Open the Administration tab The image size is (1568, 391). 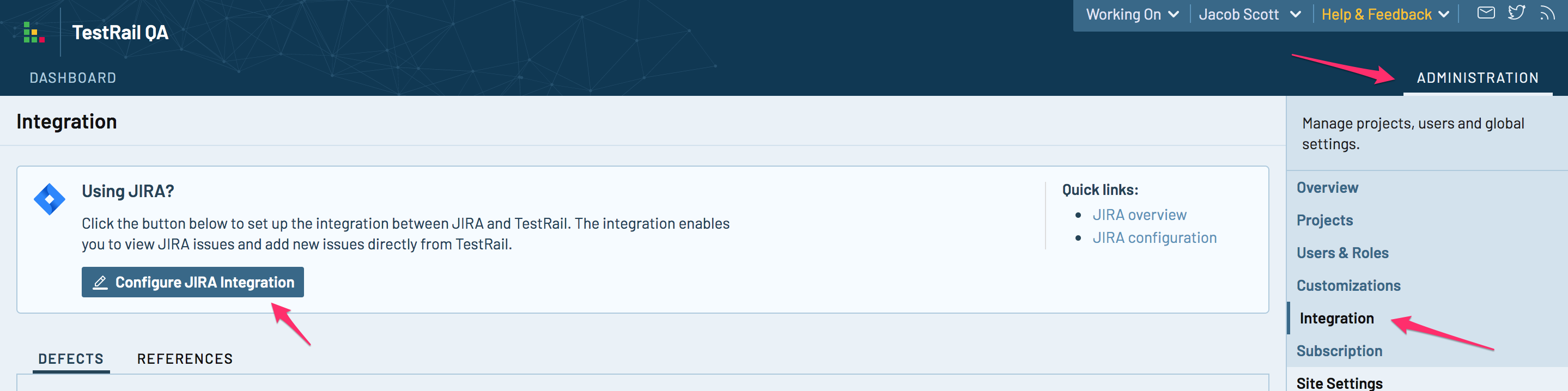pos(1478,78)
